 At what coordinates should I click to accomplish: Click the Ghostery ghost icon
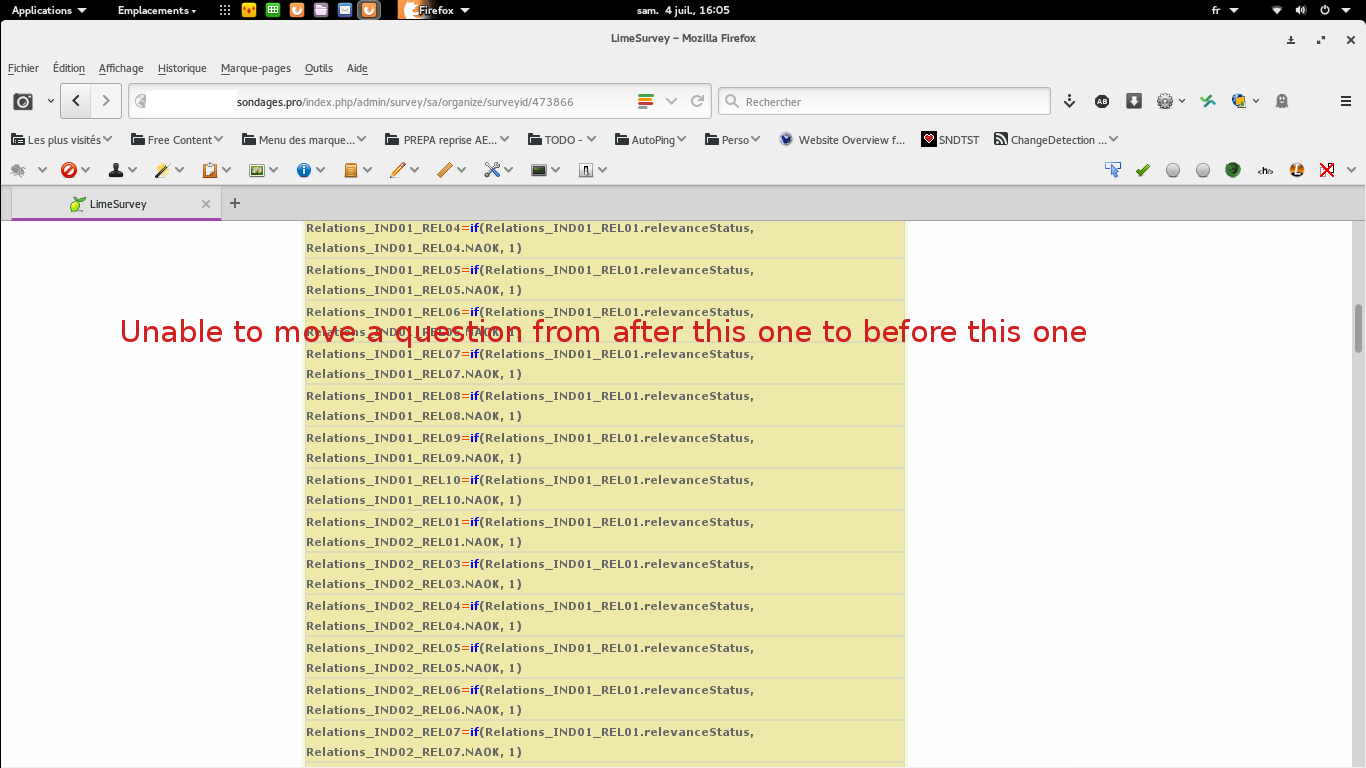click(x=1282, y=101)
